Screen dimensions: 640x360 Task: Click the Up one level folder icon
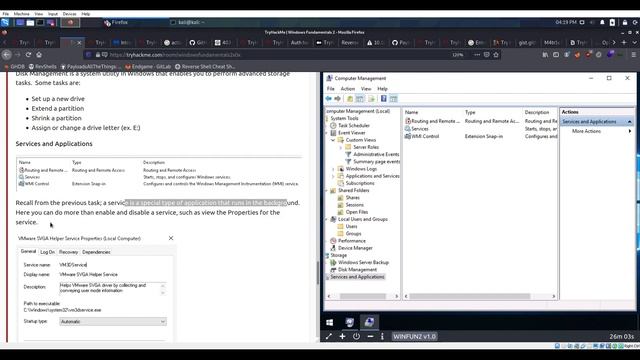click(x=350, y=98)
